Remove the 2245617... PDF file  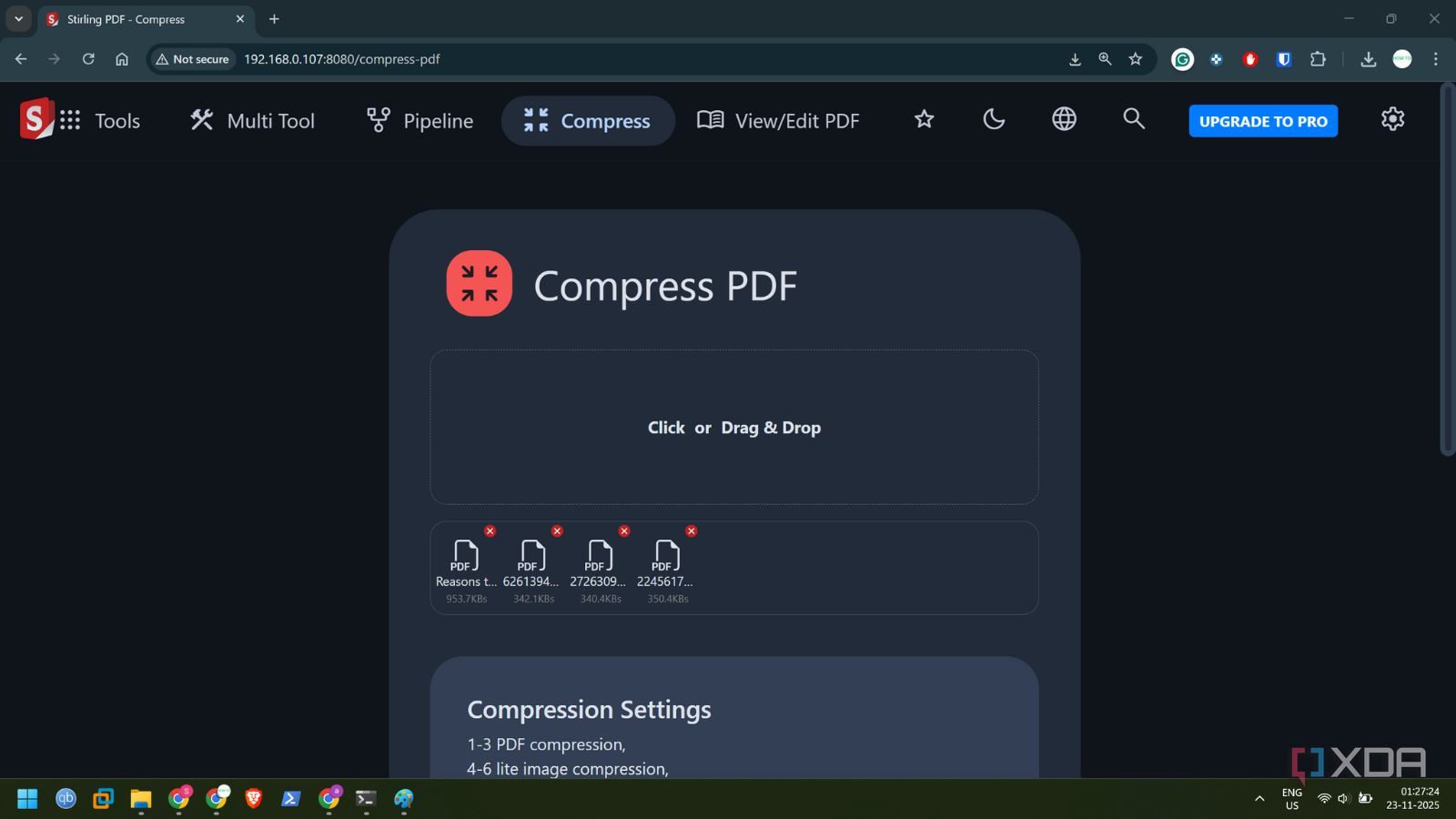[x=692, y=531]
